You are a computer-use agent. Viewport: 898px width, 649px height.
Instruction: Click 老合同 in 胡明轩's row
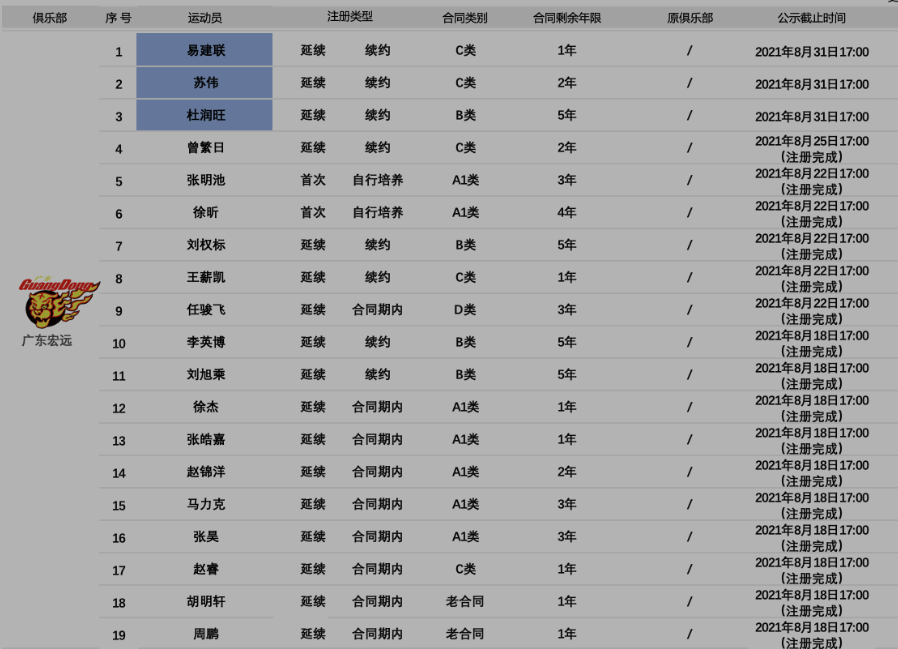coord(465,601)
